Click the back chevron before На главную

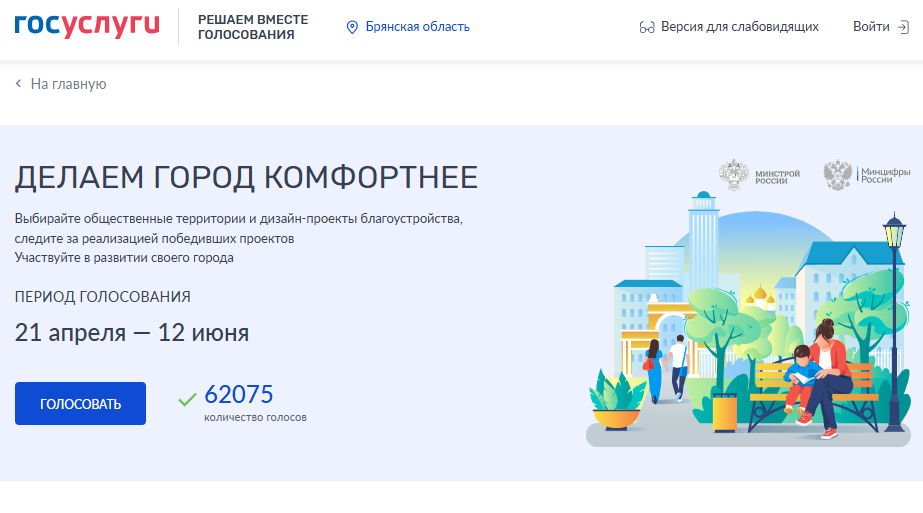point(18,84)
